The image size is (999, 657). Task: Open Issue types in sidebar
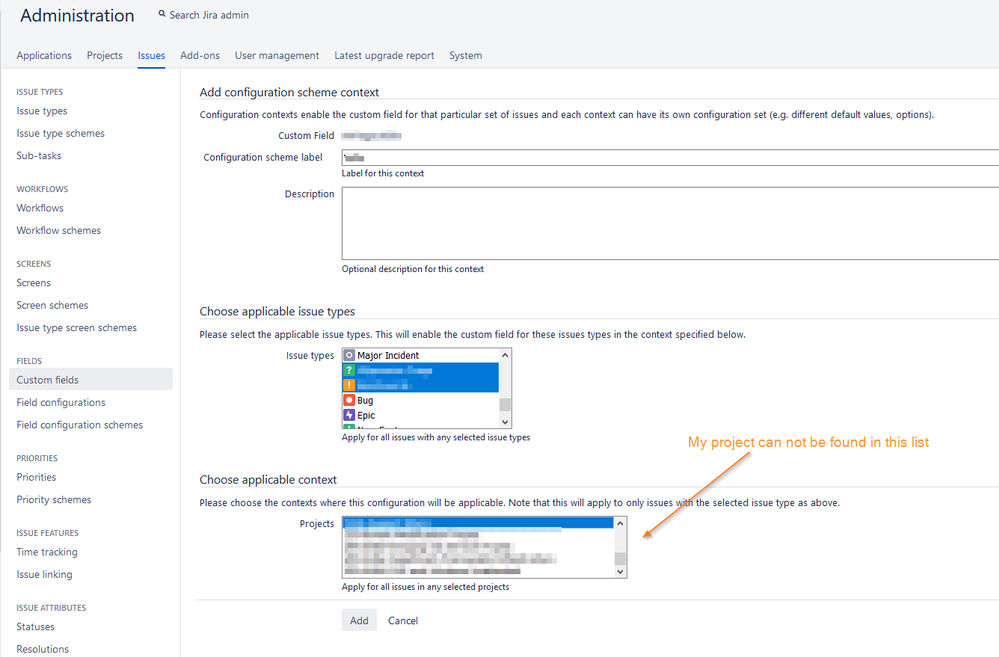coord(42,111)
